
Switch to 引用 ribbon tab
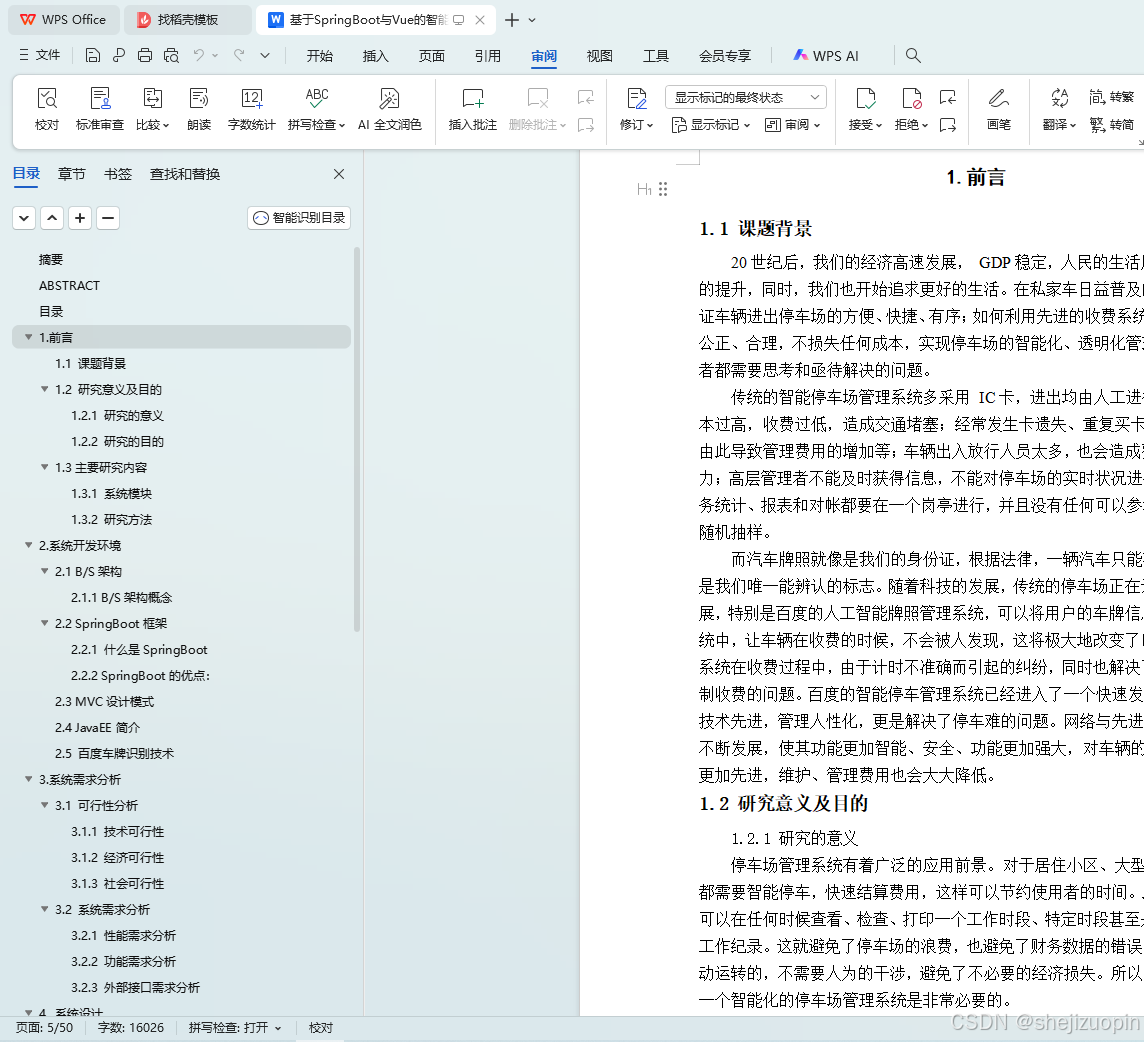pyautogui.click(x=487, y=55)
